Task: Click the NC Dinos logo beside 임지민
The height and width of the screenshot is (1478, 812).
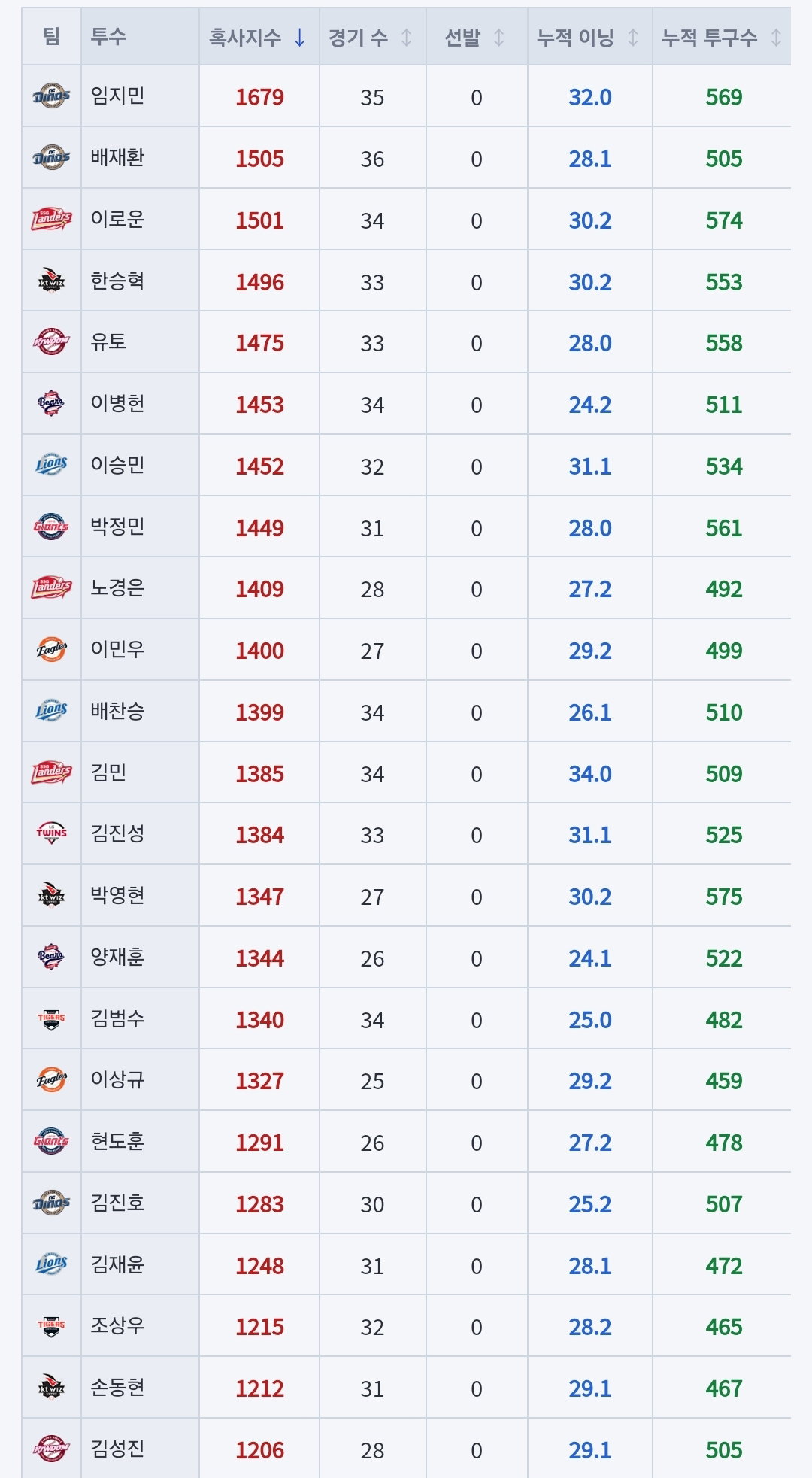Action: click(51, 96)
